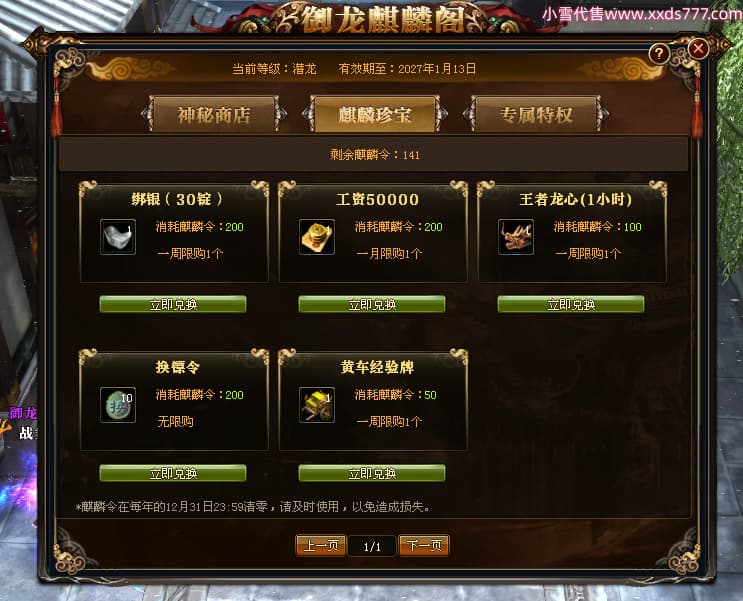This screenshot has width=743, height=601.
Task: Click the gold coins 工资50000 icon
Action: (317, 237)
